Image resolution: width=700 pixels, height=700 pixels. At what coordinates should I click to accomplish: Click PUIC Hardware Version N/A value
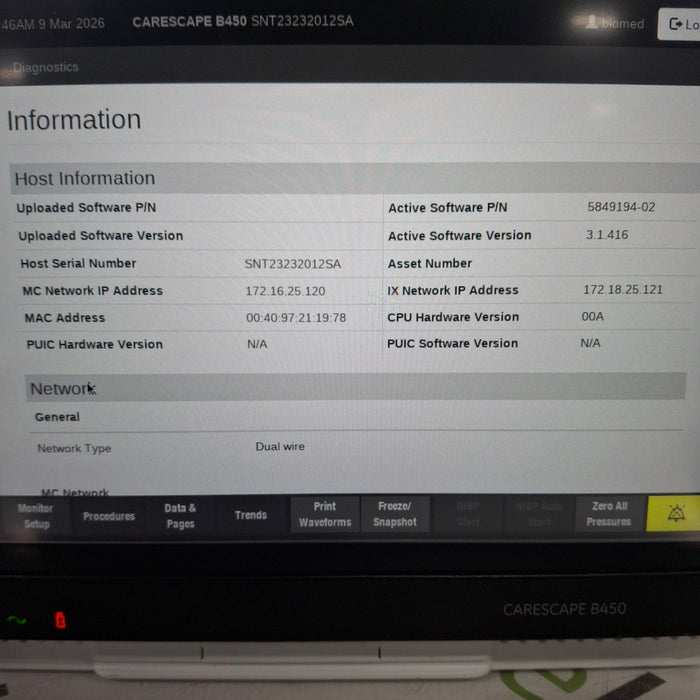click(257, 344)
